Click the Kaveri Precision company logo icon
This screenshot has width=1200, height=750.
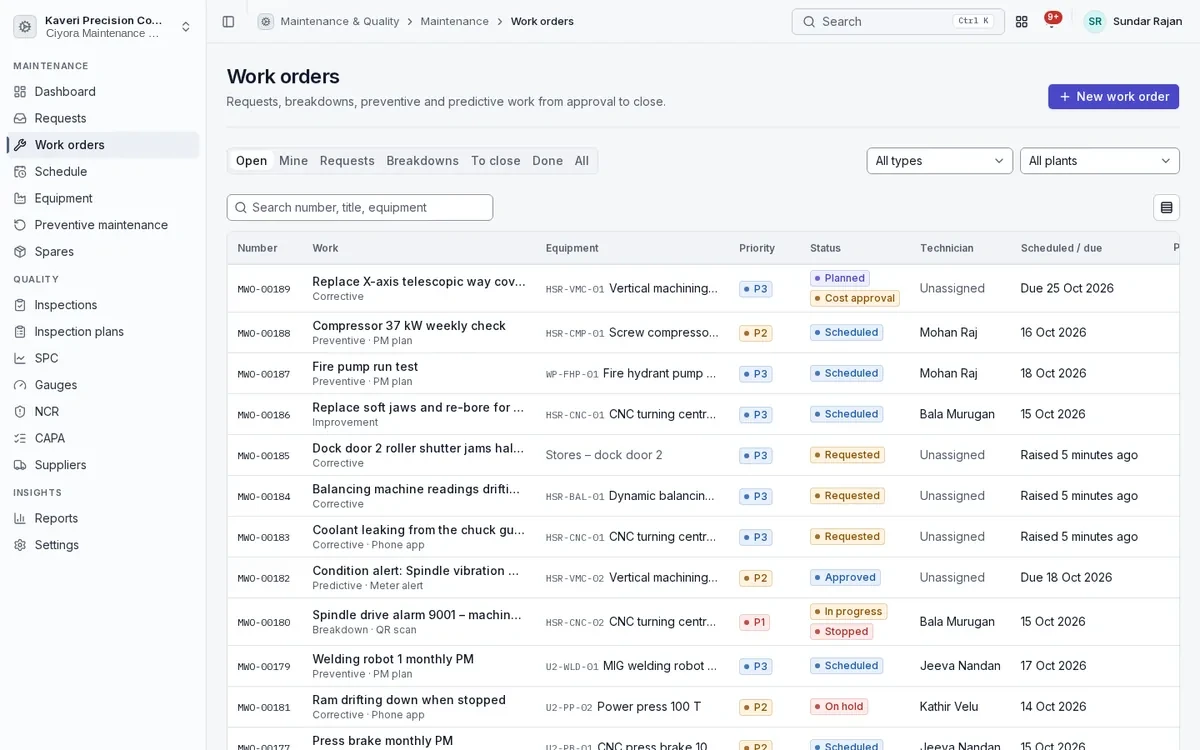(25, 27)
